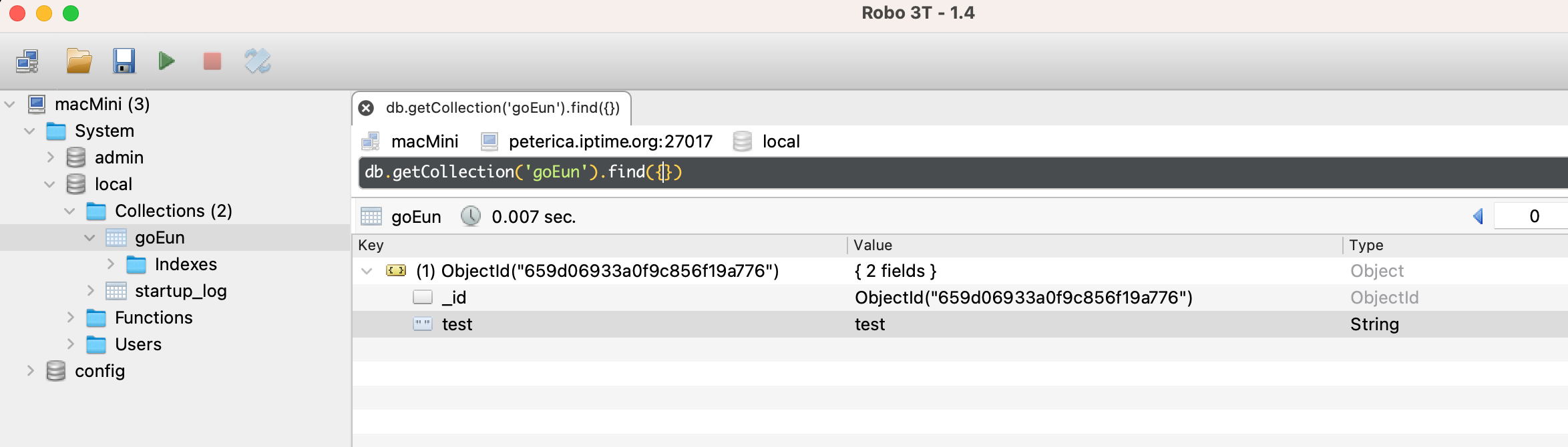Viewport: 1568px width, 447px height.
Task: Click the String type cell
Action: [x=1374, y=324]
